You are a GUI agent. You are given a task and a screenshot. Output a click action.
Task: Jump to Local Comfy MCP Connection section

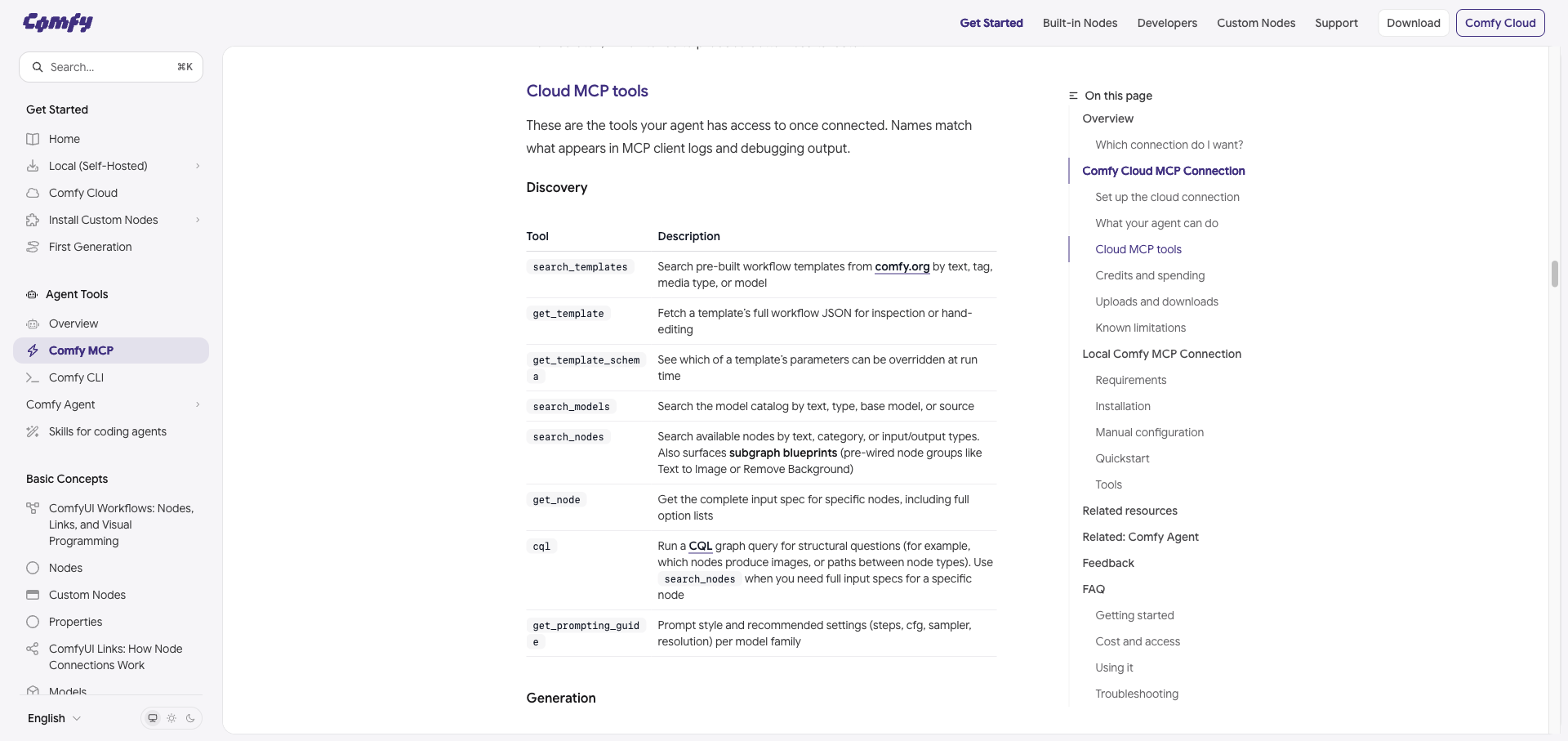point(1161,354)
